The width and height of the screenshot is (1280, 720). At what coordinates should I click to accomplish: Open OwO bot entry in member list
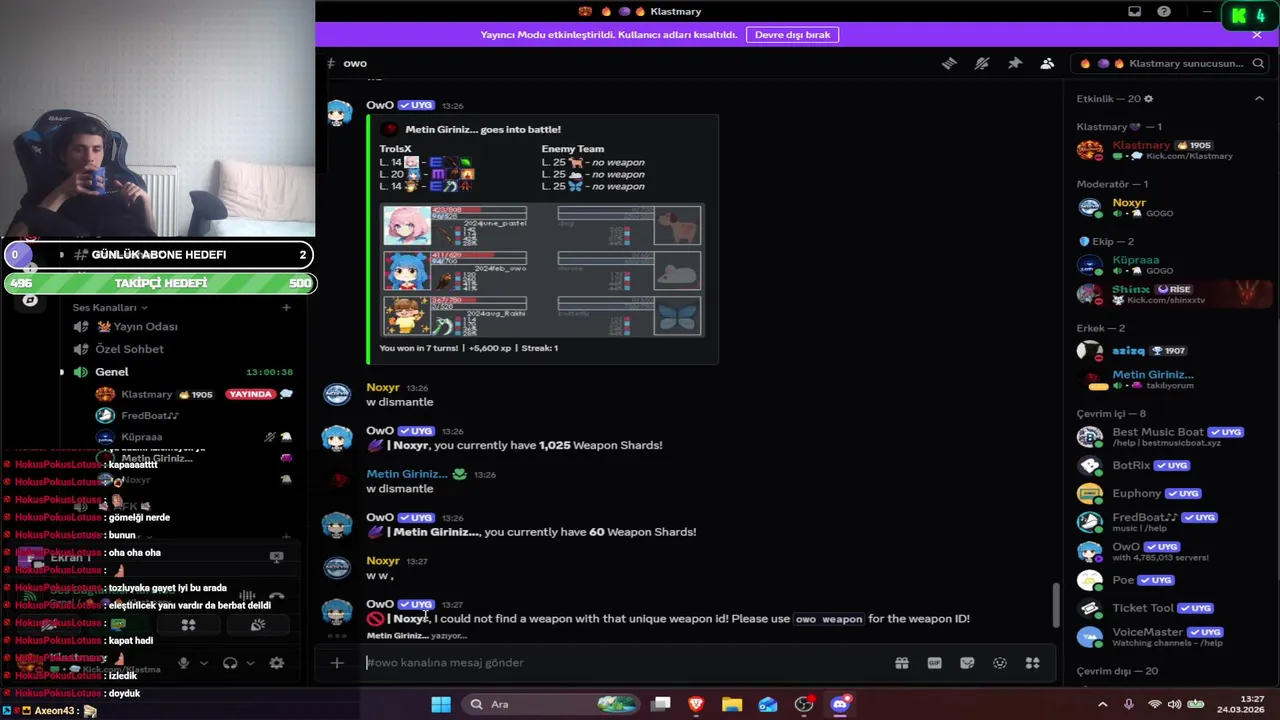click(x=1168, y=551)
